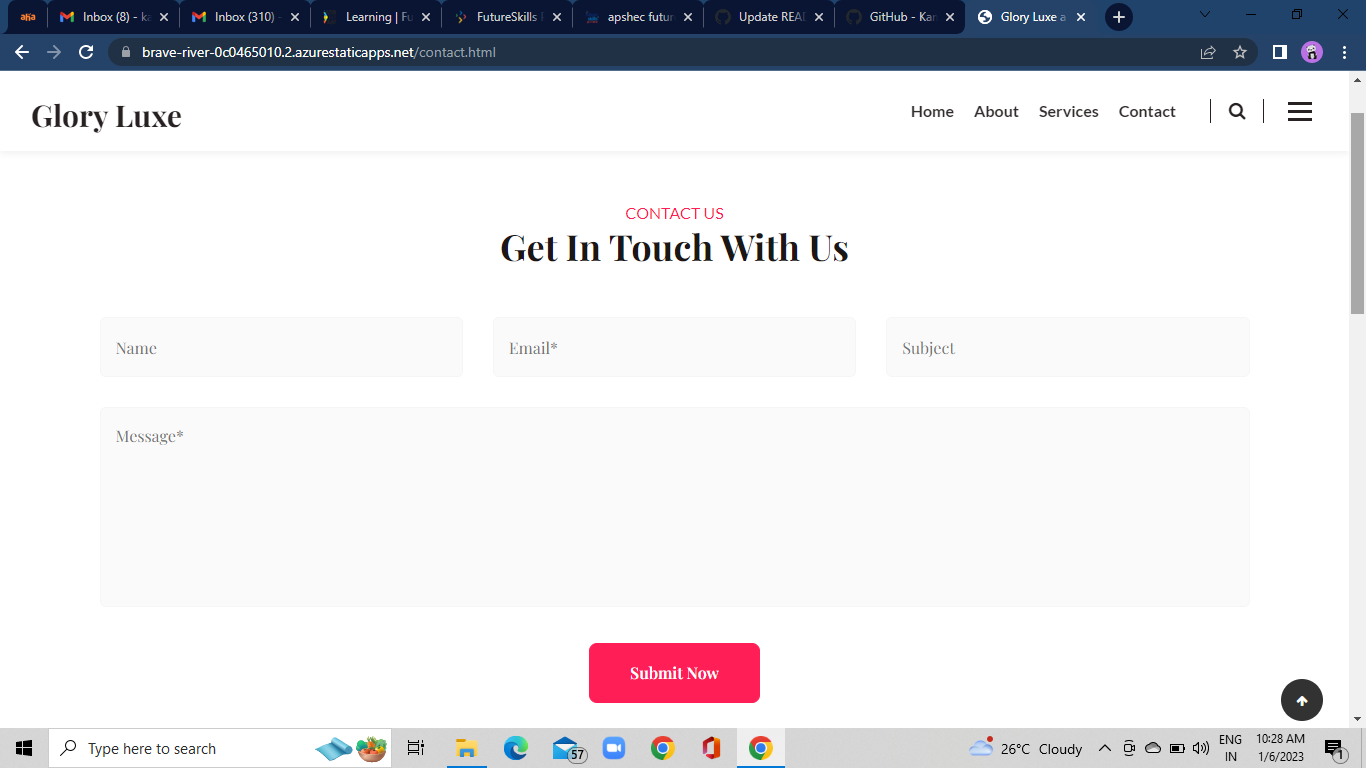Screen dimensions: 1366x768
Task: Open Chrome's three-dot menu
Action: (x=1343, y=52)
